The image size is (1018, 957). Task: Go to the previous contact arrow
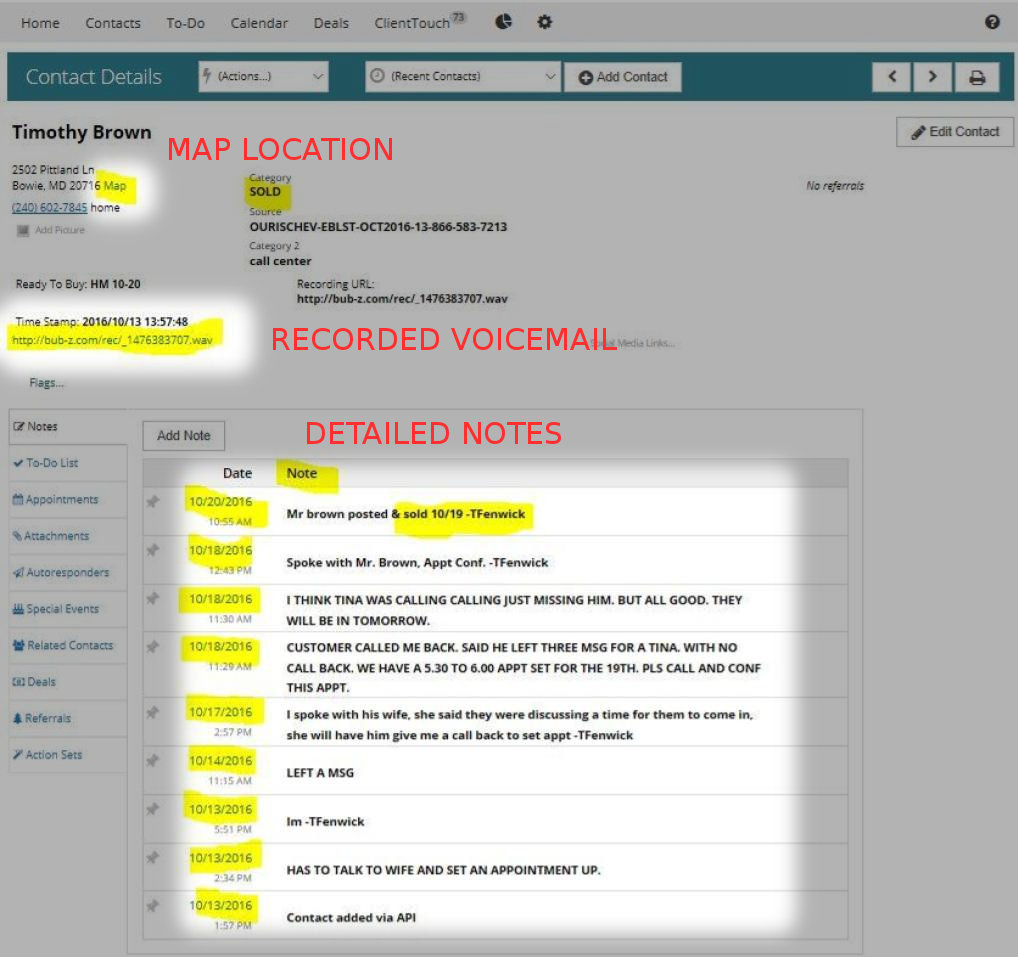coord(892,77)
